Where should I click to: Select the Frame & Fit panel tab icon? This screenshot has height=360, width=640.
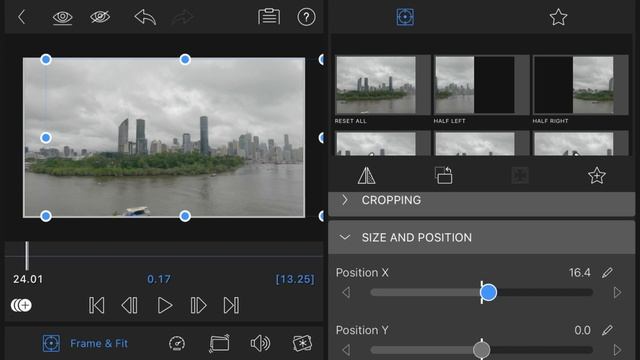(x=405, y=17)
